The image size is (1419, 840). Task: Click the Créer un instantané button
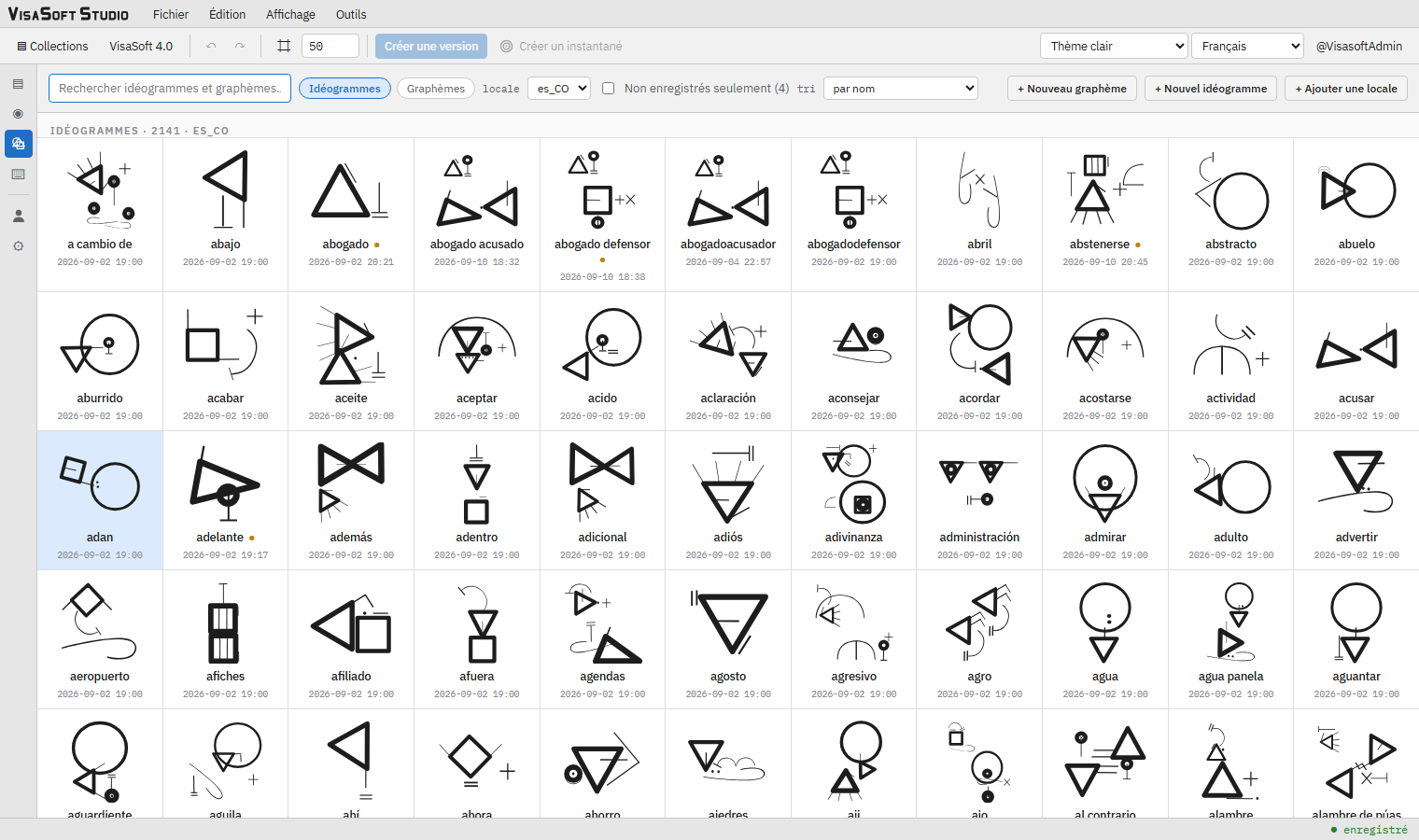click(561, 46)
